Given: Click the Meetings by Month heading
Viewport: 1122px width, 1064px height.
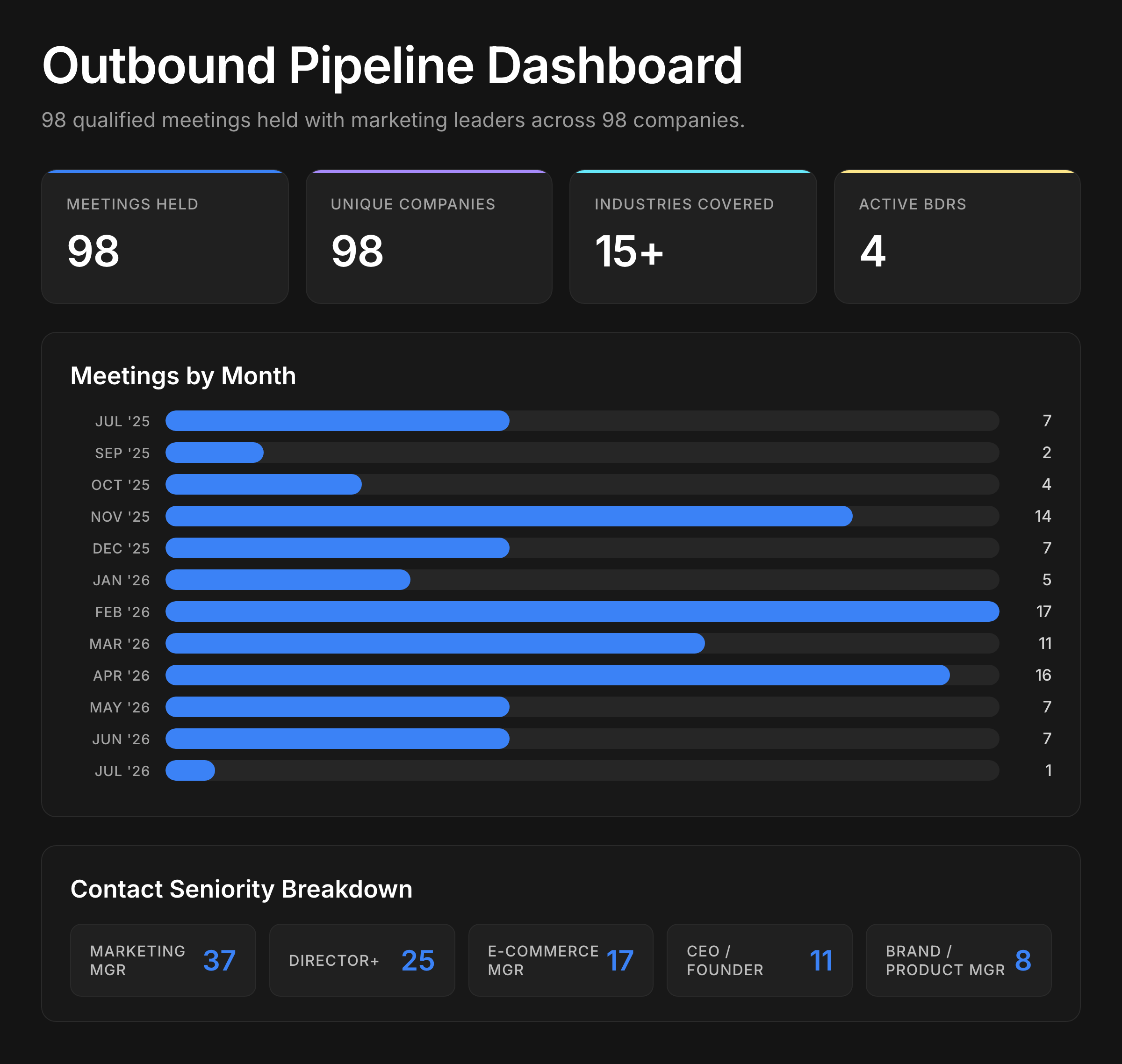Looking at the screenshot, I should tap(183, 376).
